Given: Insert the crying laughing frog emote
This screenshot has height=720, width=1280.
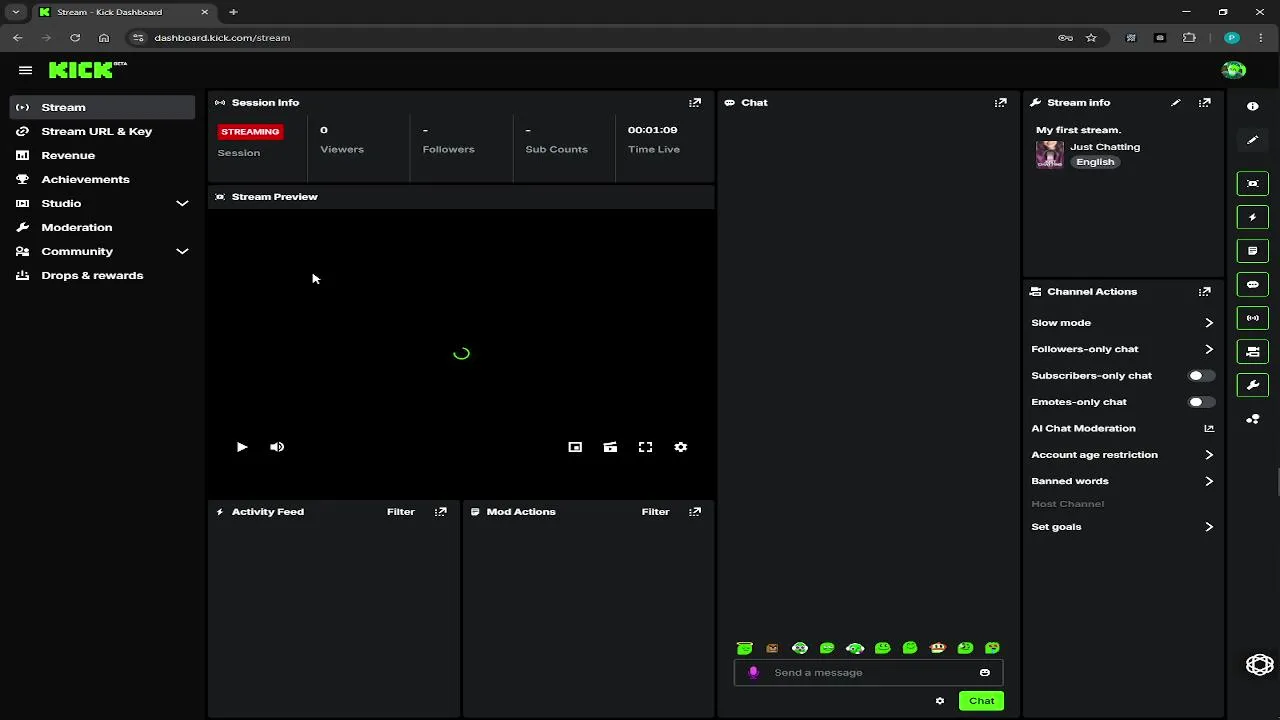Looking at the screenshot, I should (x=992, y=648).
